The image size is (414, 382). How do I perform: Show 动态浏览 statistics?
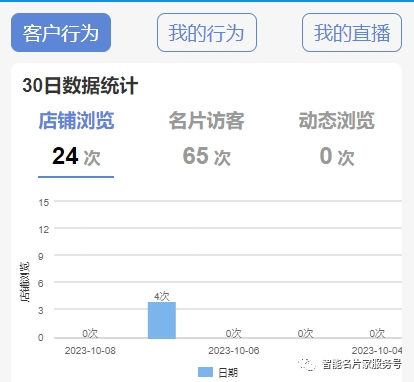[x=337, y=120]
